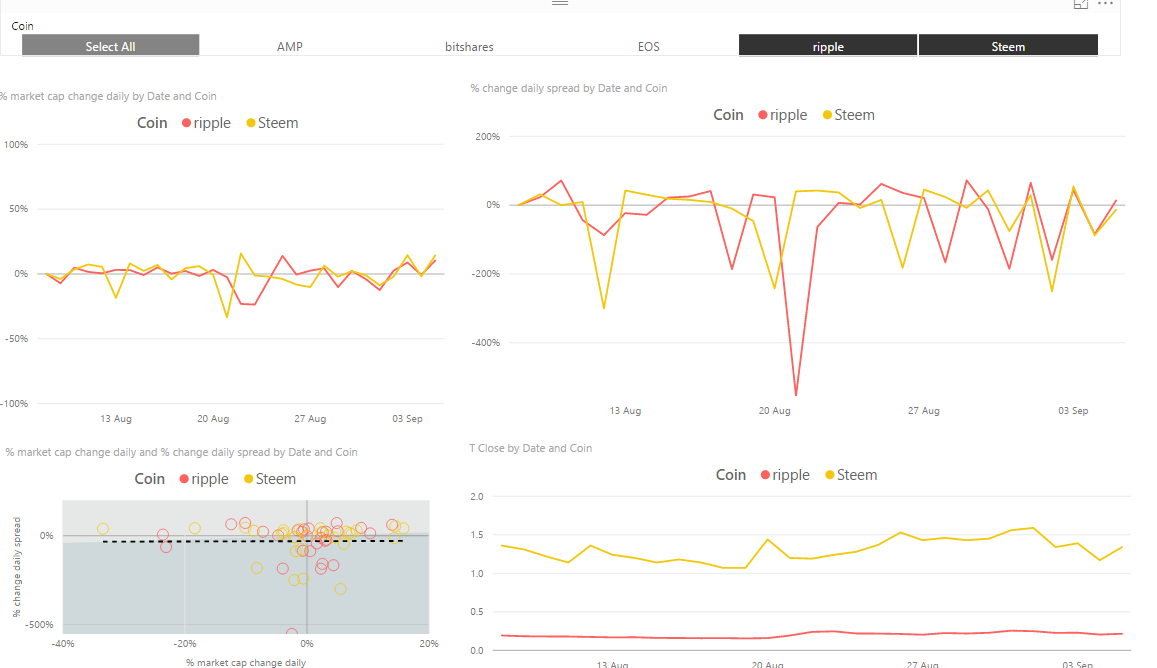Viewport: 1157px width, 668px height.
Task: Deselect Steem in the Coin slicer
Action: tap(1008, 46)
